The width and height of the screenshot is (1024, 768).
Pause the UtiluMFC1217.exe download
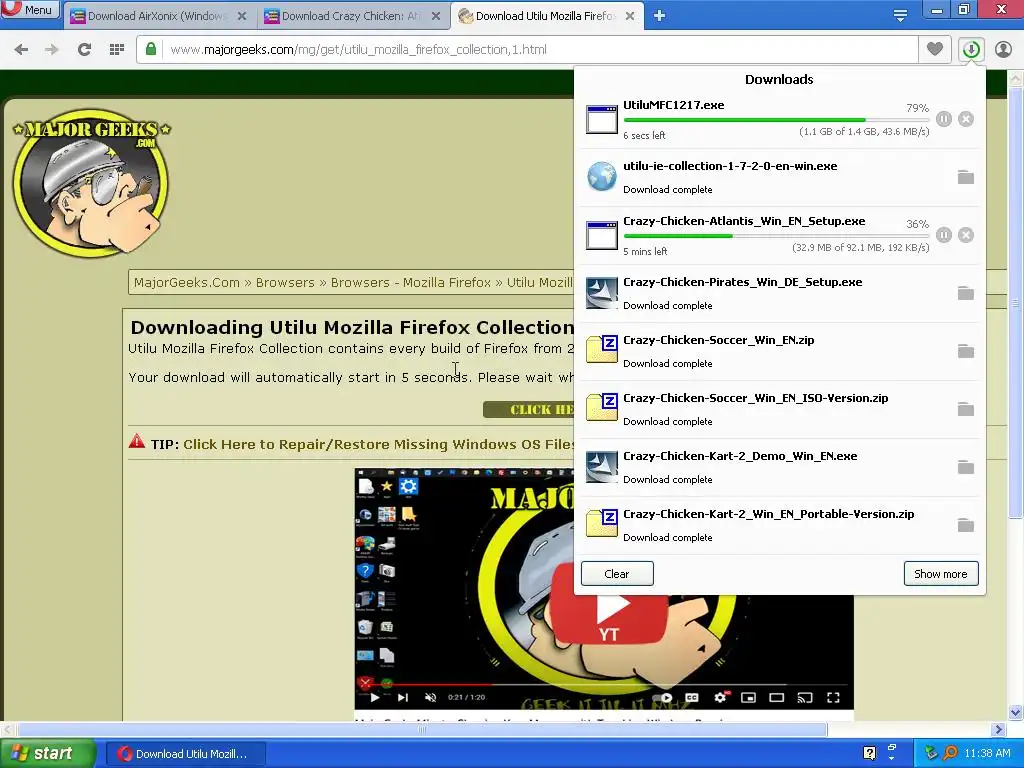point(944,119)
